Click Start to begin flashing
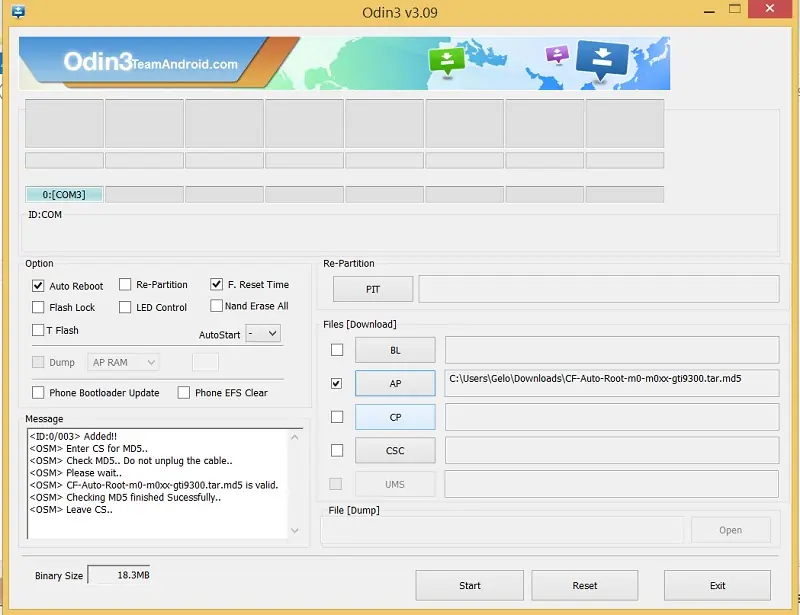800x615 pixels. 469,585
